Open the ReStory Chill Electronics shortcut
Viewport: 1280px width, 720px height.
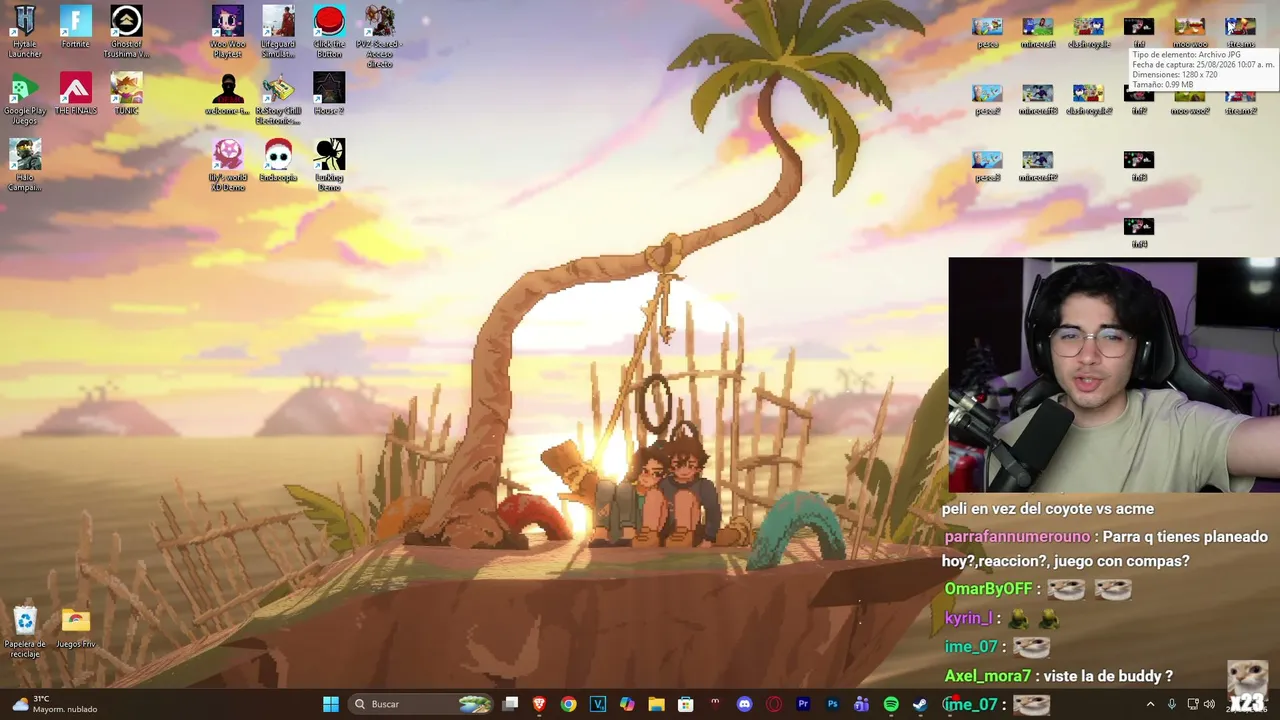[278, 98]
